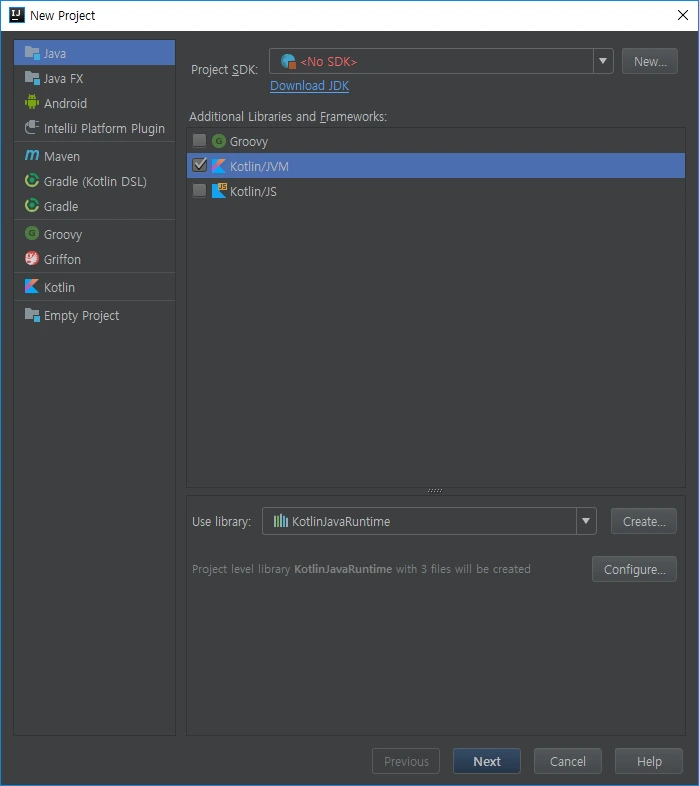Open the KotlinJavaRuntime library combo box
Image resolution: width=699 pixels, height=786 pixels.
coord(429,521)
